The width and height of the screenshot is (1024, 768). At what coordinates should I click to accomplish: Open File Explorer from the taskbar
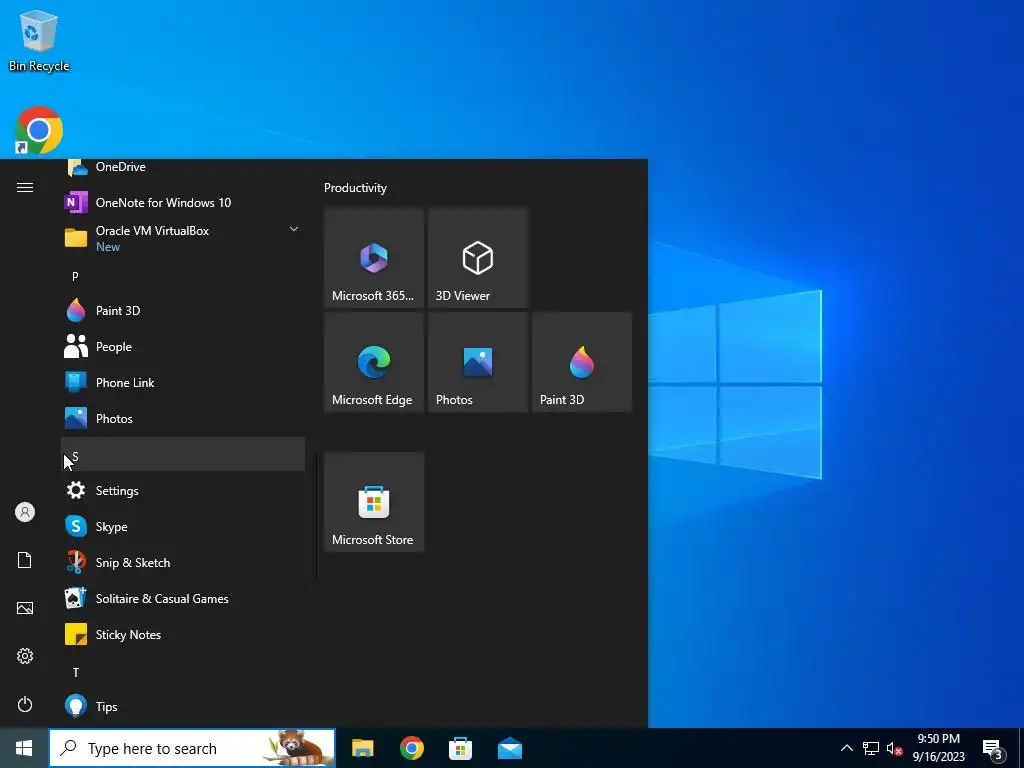tap(362, 748)
